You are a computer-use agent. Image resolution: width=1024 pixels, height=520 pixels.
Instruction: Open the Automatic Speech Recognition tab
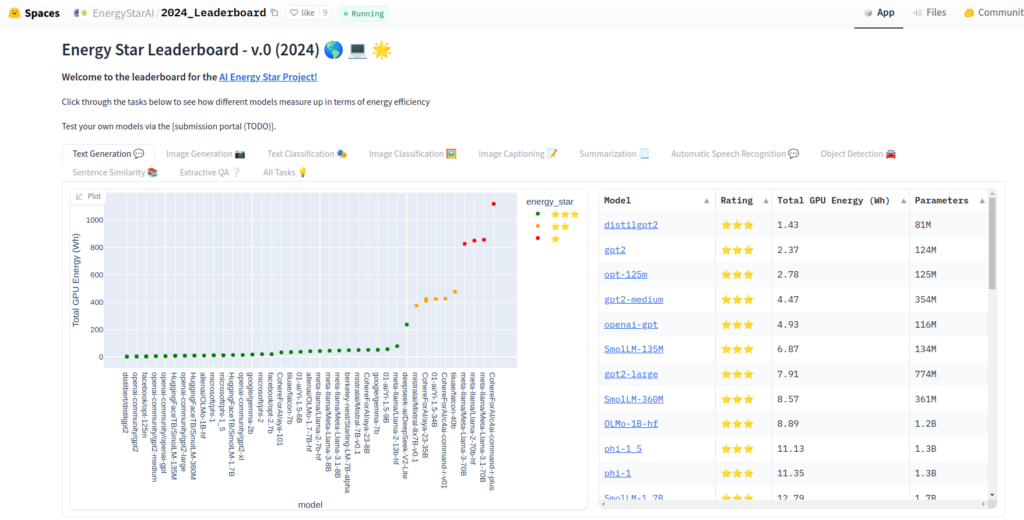coord(735,154)
